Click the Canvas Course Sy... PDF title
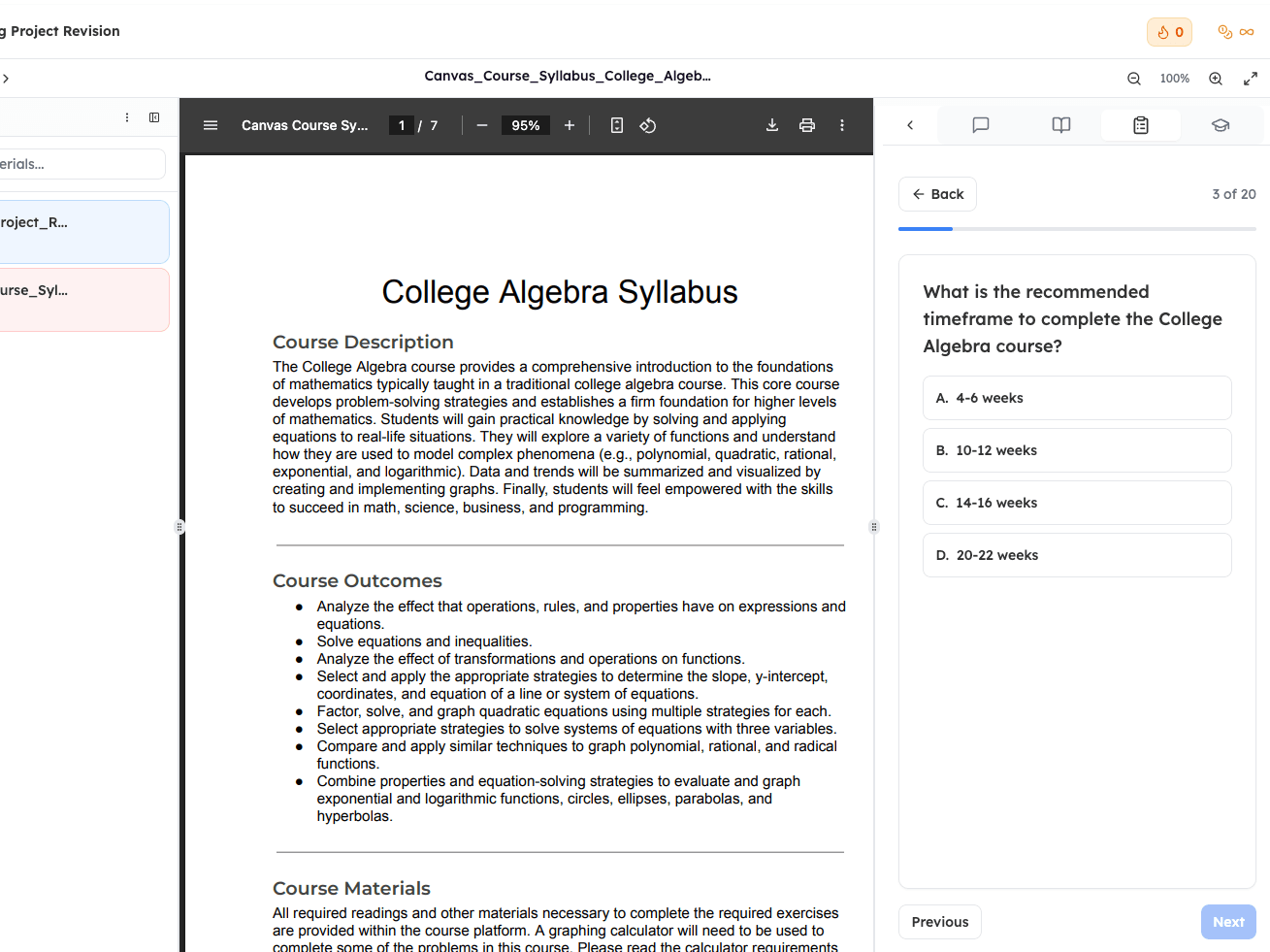This screenshot has width=1270, height=952. pyautogui.click(x=305, y=125)
